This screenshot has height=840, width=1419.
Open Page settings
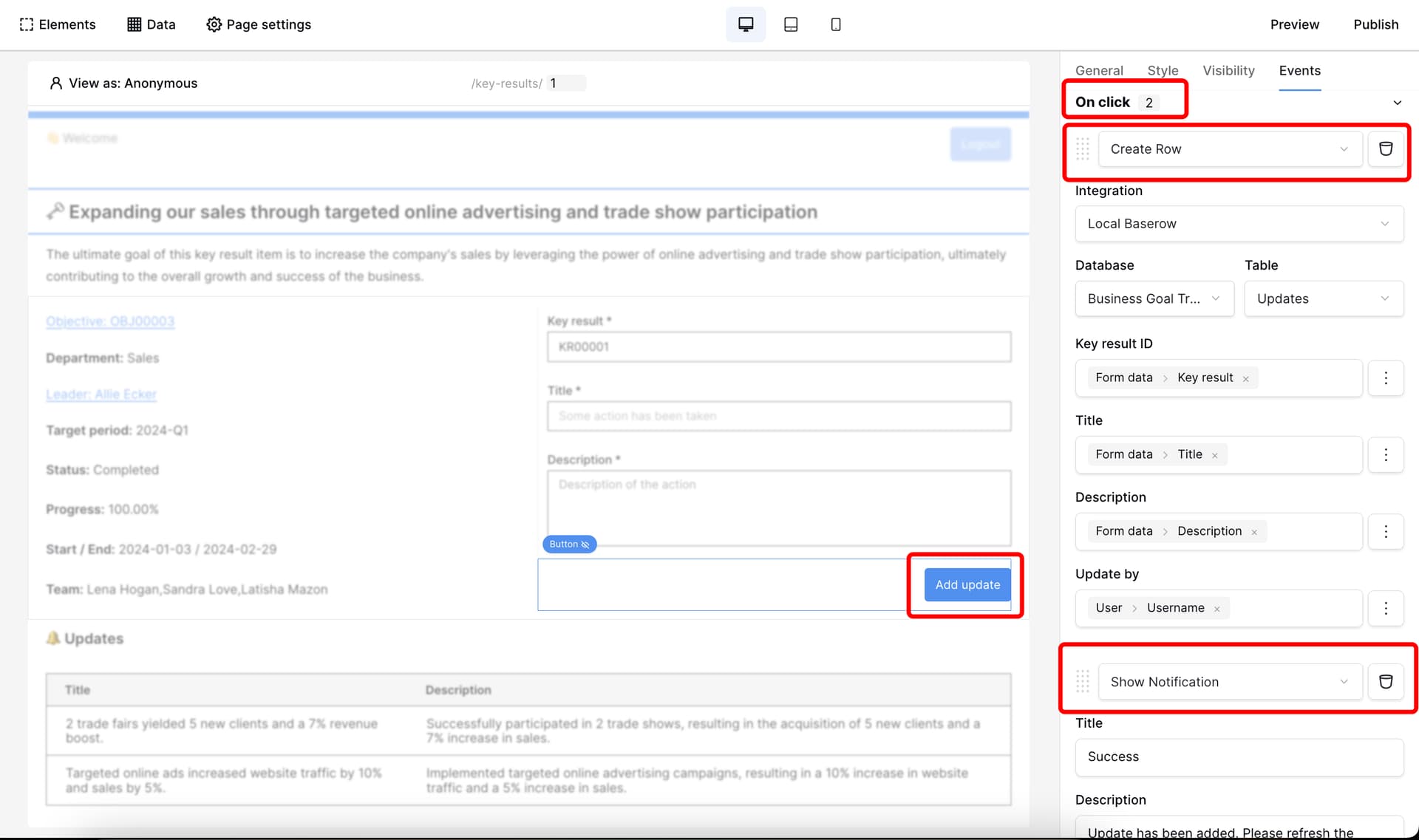259,24
